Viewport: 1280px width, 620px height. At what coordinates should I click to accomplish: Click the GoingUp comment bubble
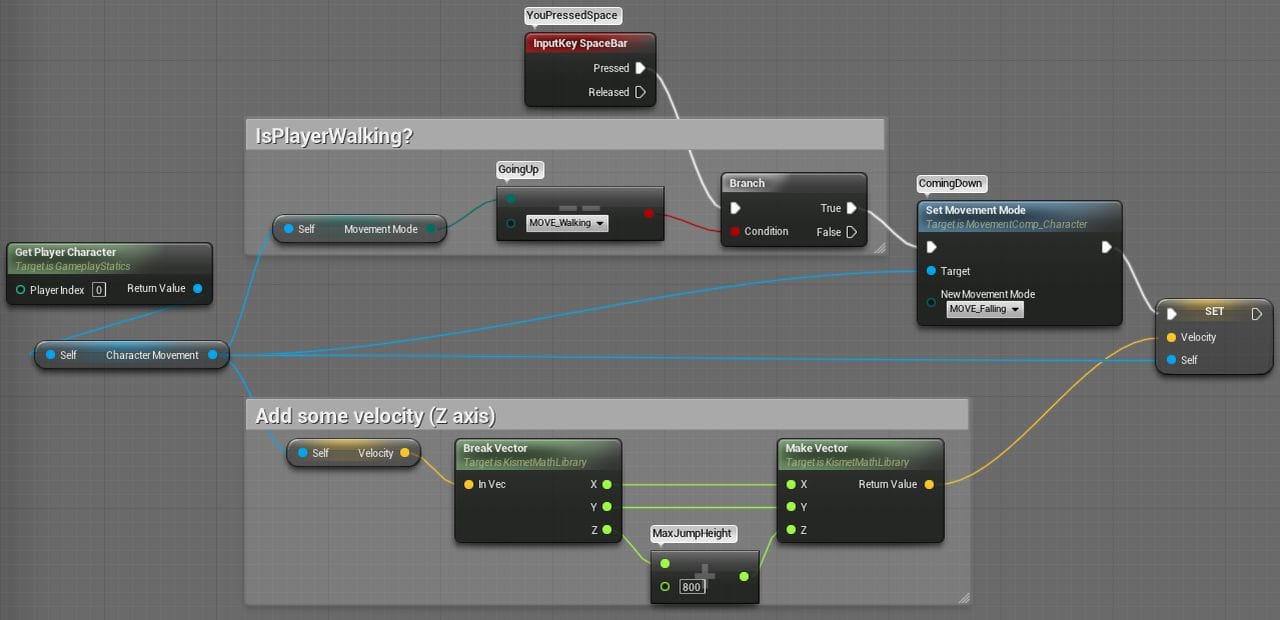(x=519, y=170)
